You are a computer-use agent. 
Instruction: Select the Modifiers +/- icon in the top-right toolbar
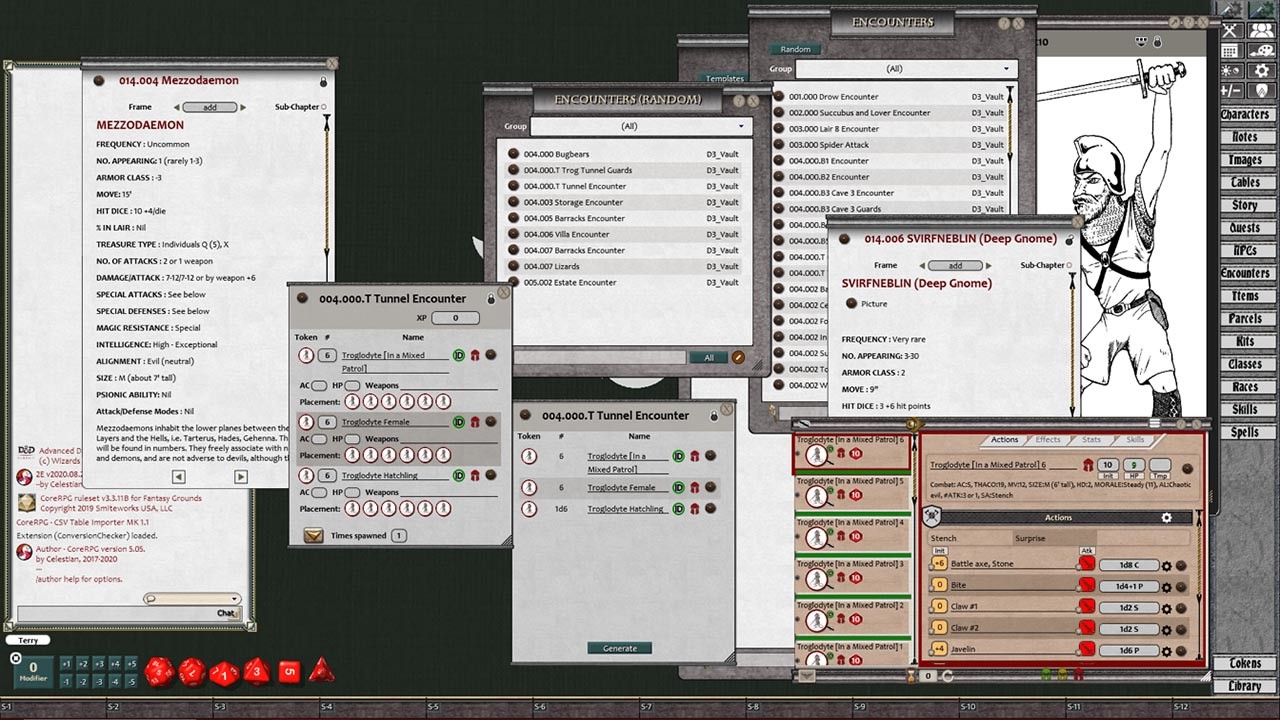[x=1230, y=90]
